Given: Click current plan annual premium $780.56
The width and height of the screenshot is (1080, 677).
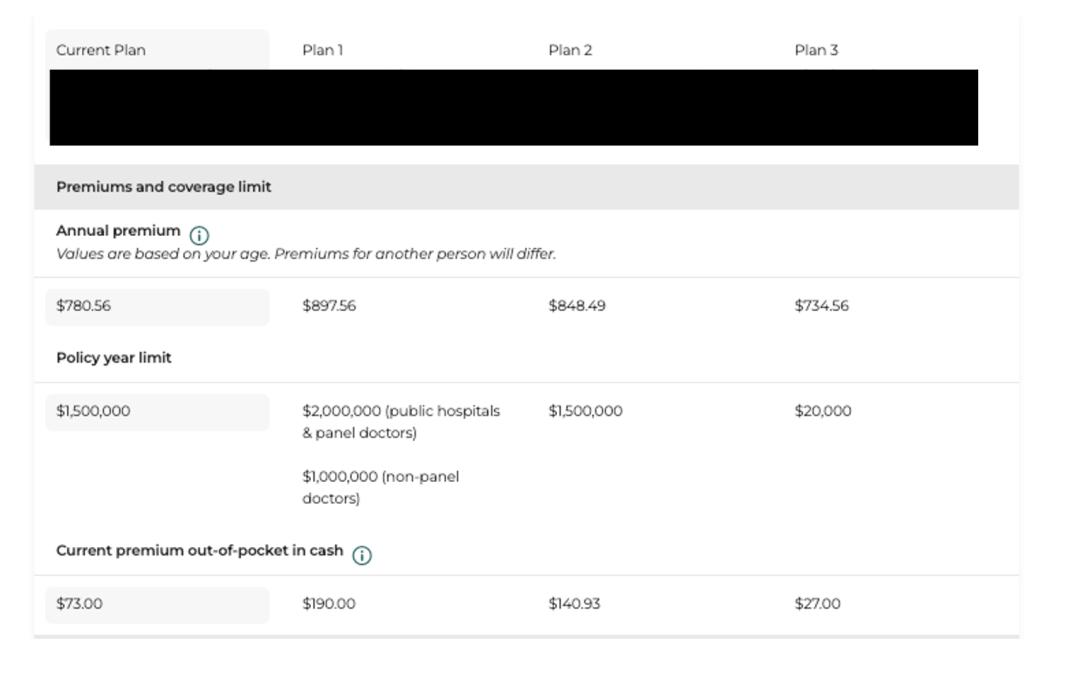Looking at the screenshot, I should 157,306.
